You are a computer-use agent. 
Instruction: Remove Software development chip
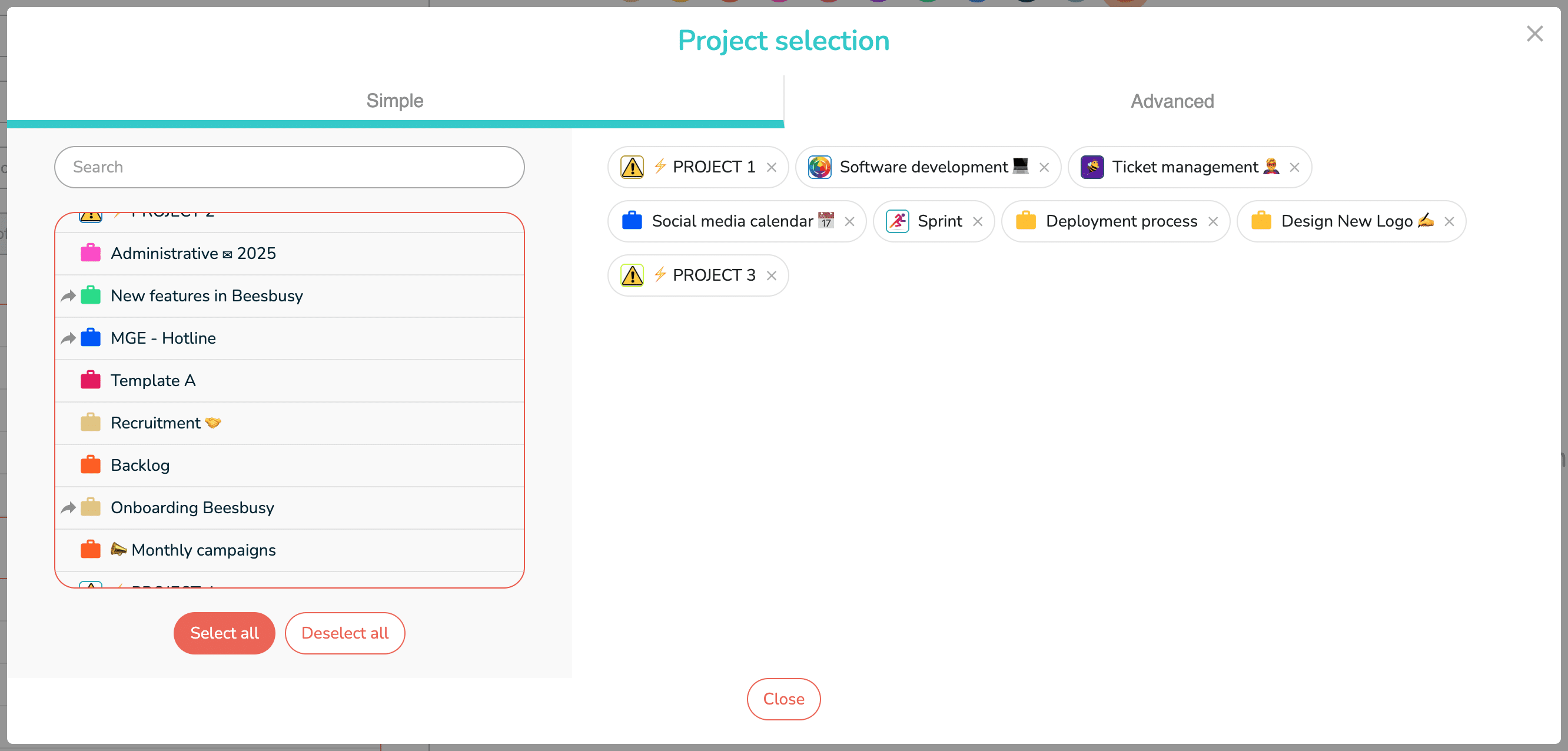(1044, 167)
